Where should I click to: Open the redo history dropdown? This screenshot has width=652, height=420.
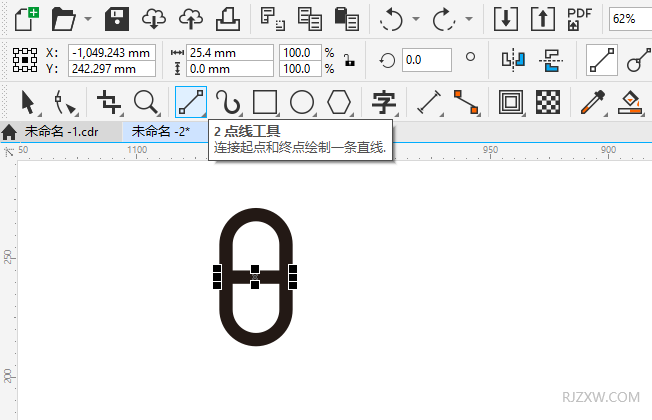coord(469,19)
